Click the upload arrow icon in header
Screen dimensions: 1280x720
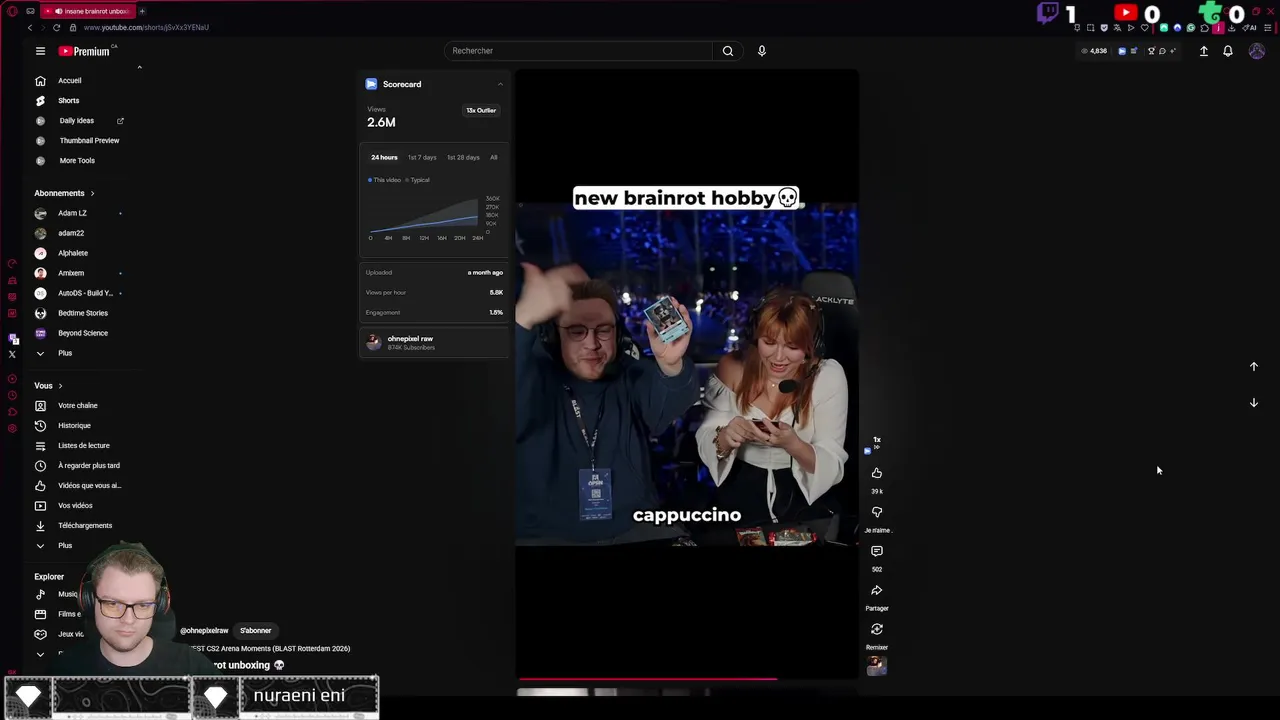(1204, 51)
